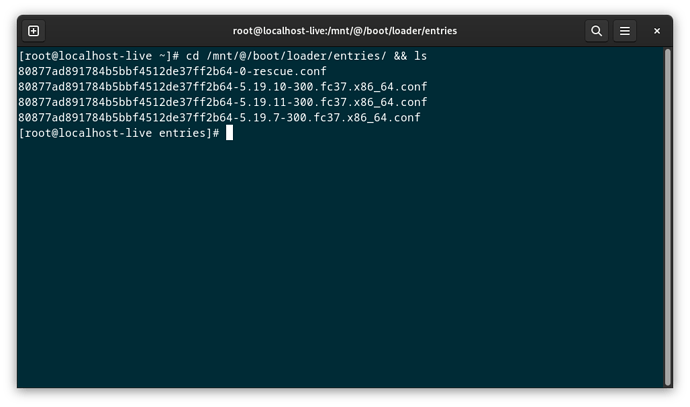The image size is (690, 407).
Task: Click the terminal cursor block at the prompt
Action: coord(229,133)
